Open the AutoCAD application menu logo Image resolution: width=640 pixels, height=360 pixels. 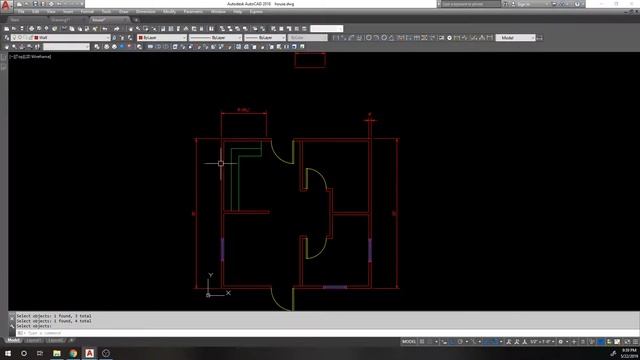tap(5, 5)
